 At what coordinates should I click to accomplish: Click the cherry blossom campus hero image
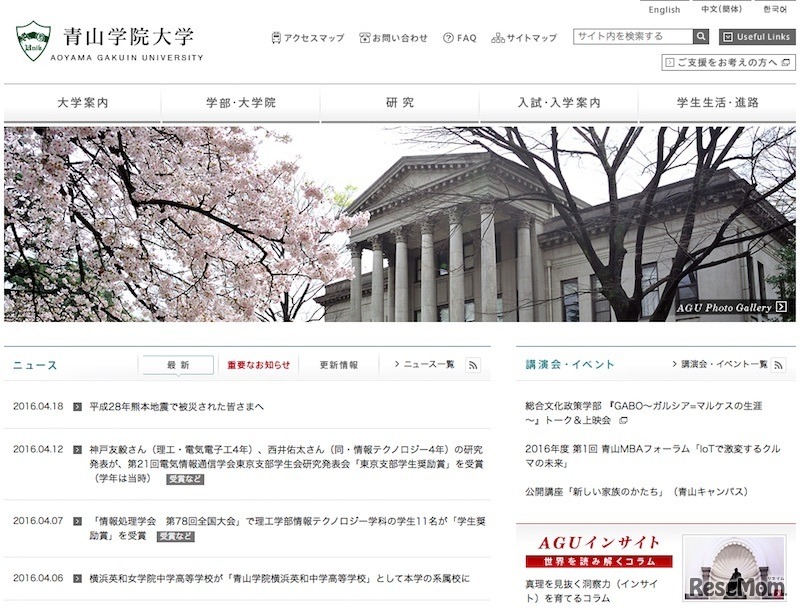[399, 224]
